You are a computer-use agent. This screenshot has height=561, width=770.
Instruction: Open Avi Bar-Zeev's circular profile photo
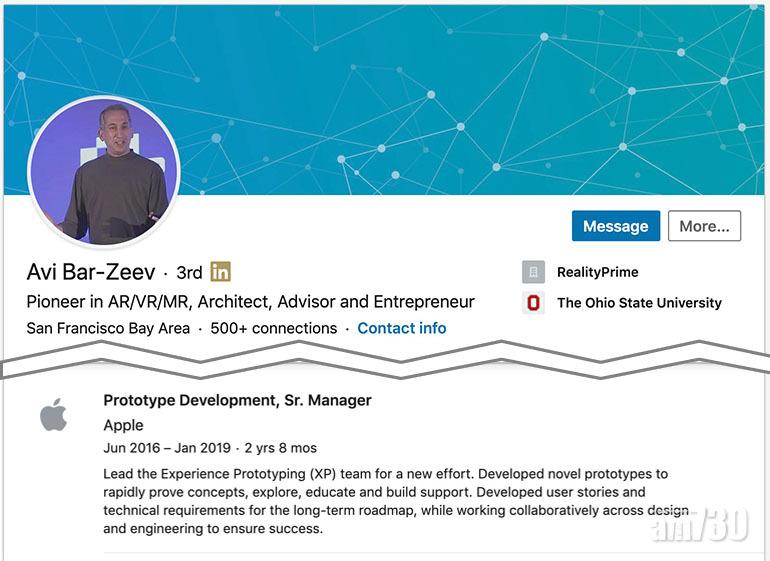[104, 172]
